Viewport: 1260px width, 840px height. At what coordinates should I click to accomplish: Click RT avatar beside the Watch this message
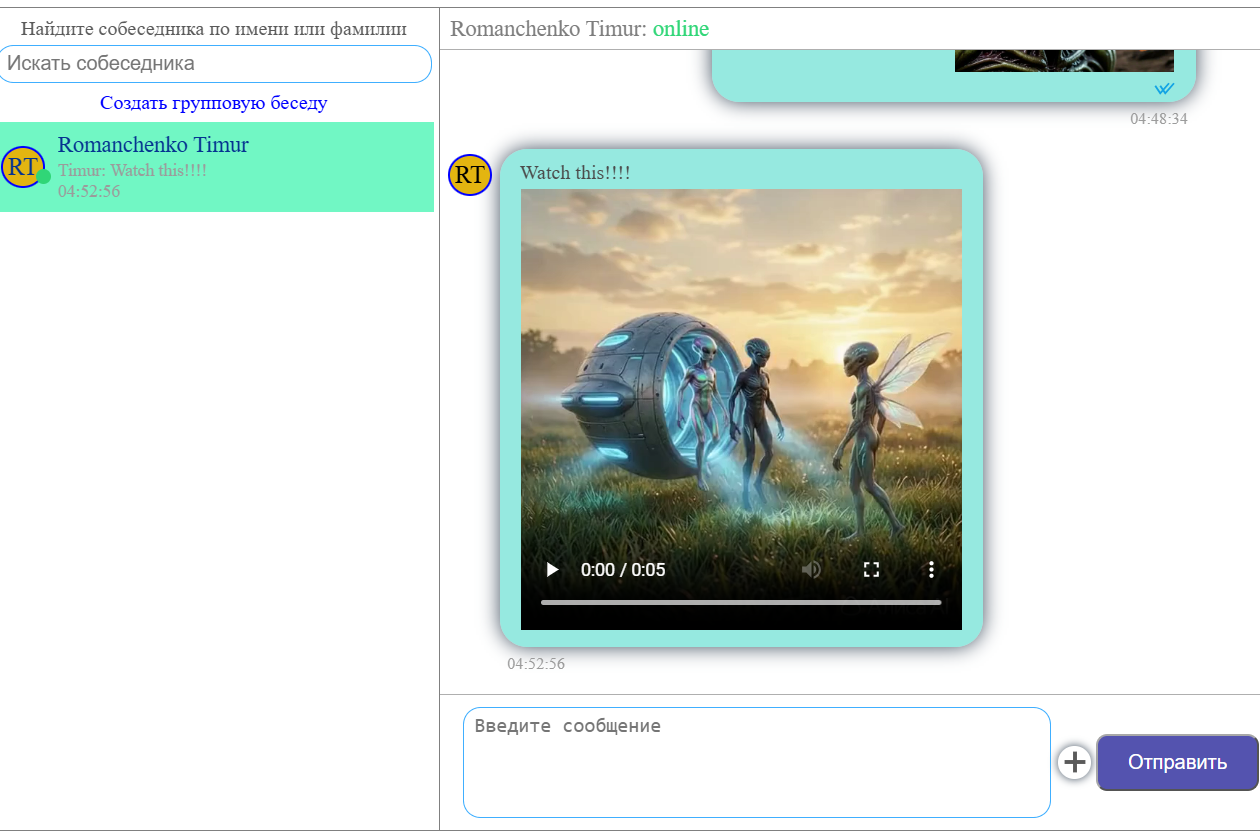(470, 176)
